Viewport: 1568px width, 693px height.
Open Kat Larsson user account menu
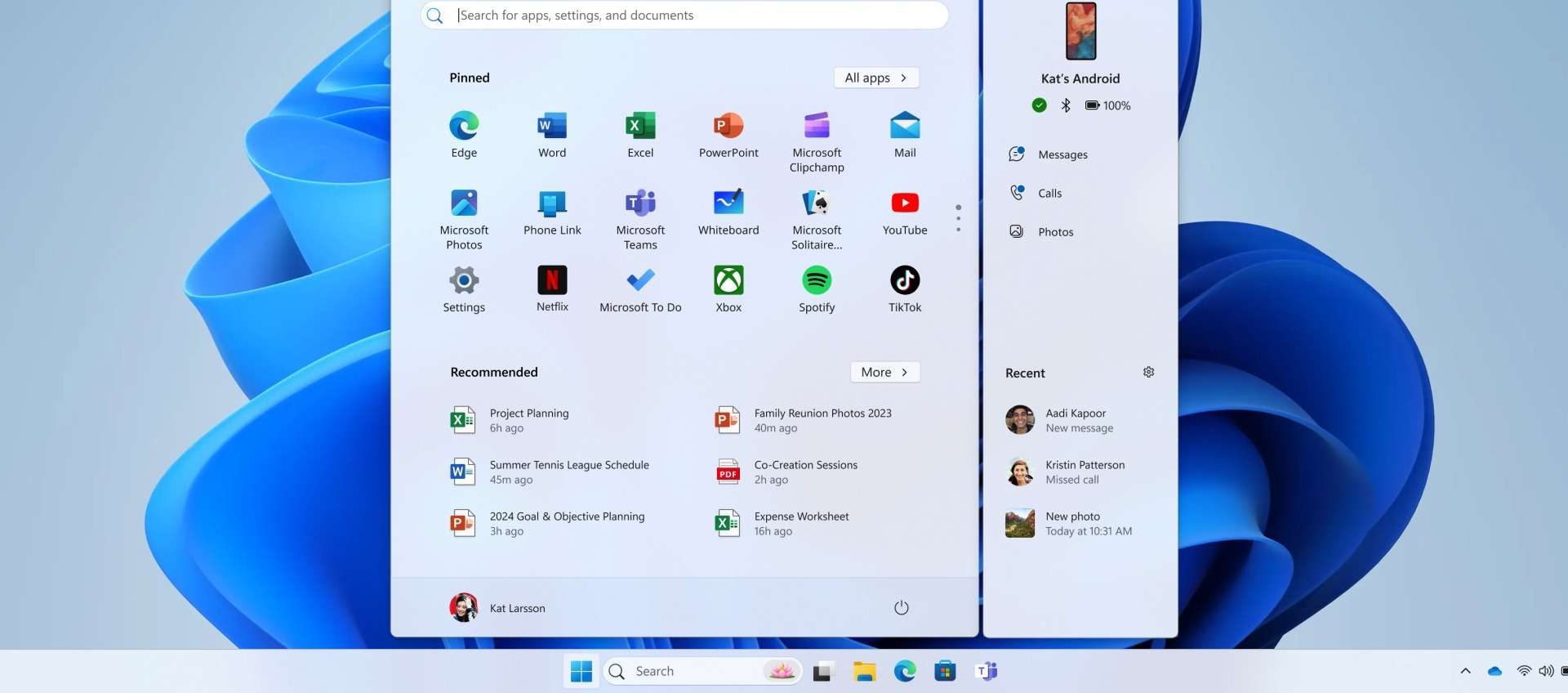(497, 607)
